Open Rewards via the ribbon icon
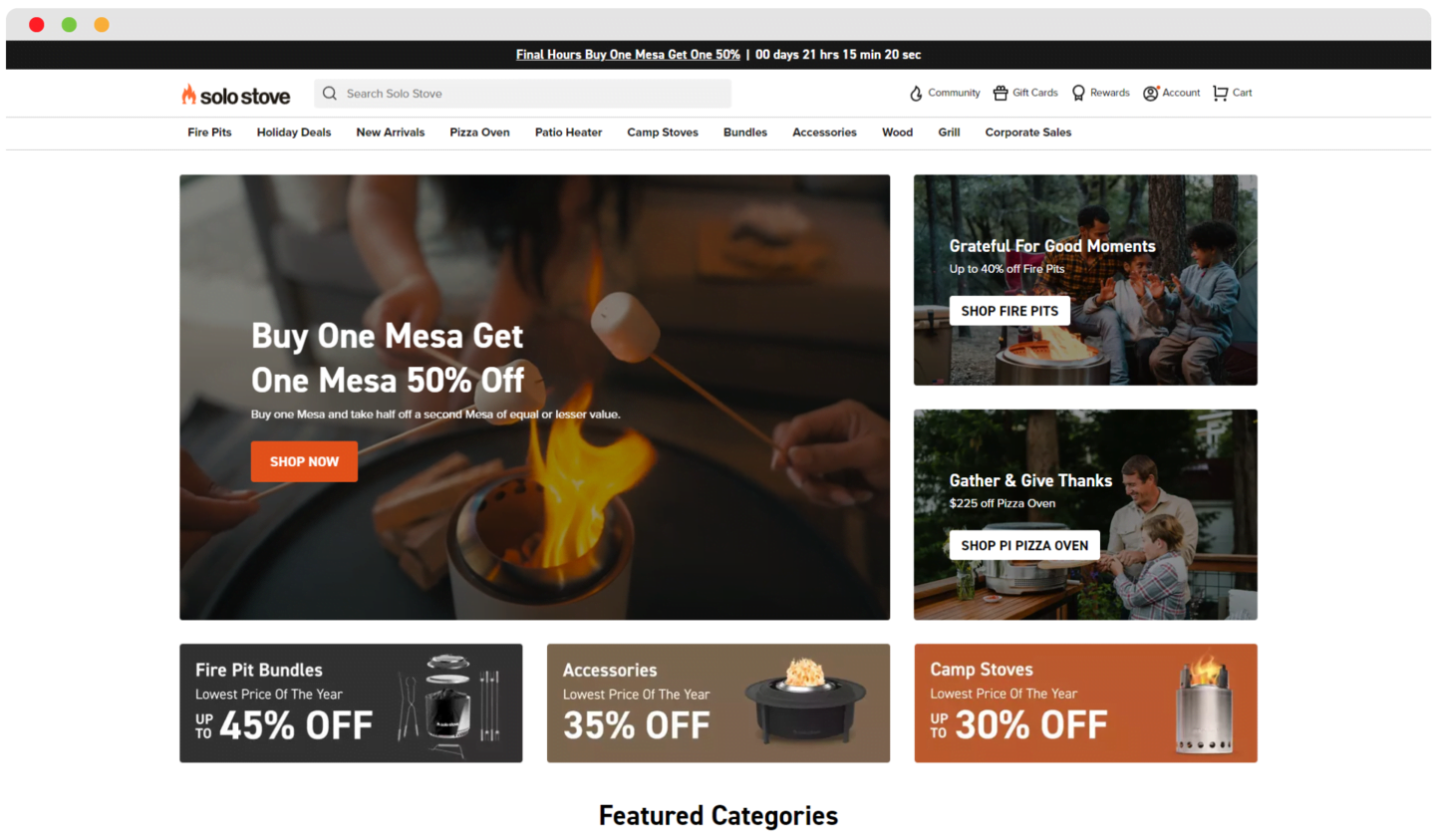The height and width of the screenshot is (840, 1435). pyautogui.click(x=1078, y=93)
